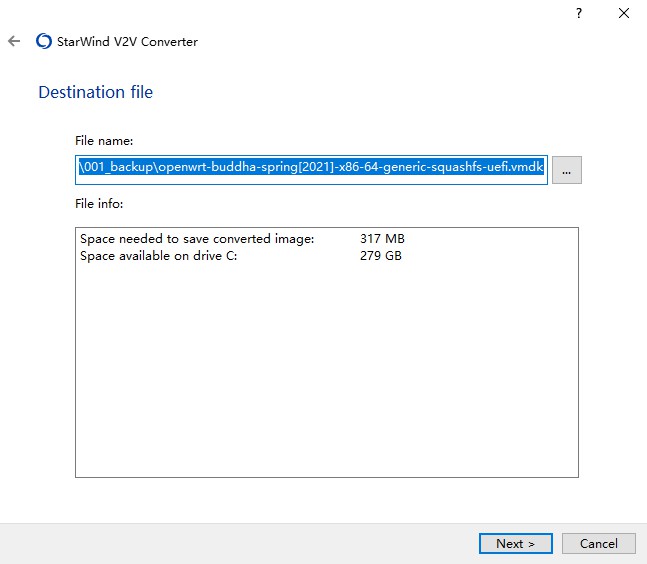Click the 'File info:' label
The width and height of the screenshot is (647, 564).
(99, 204)
